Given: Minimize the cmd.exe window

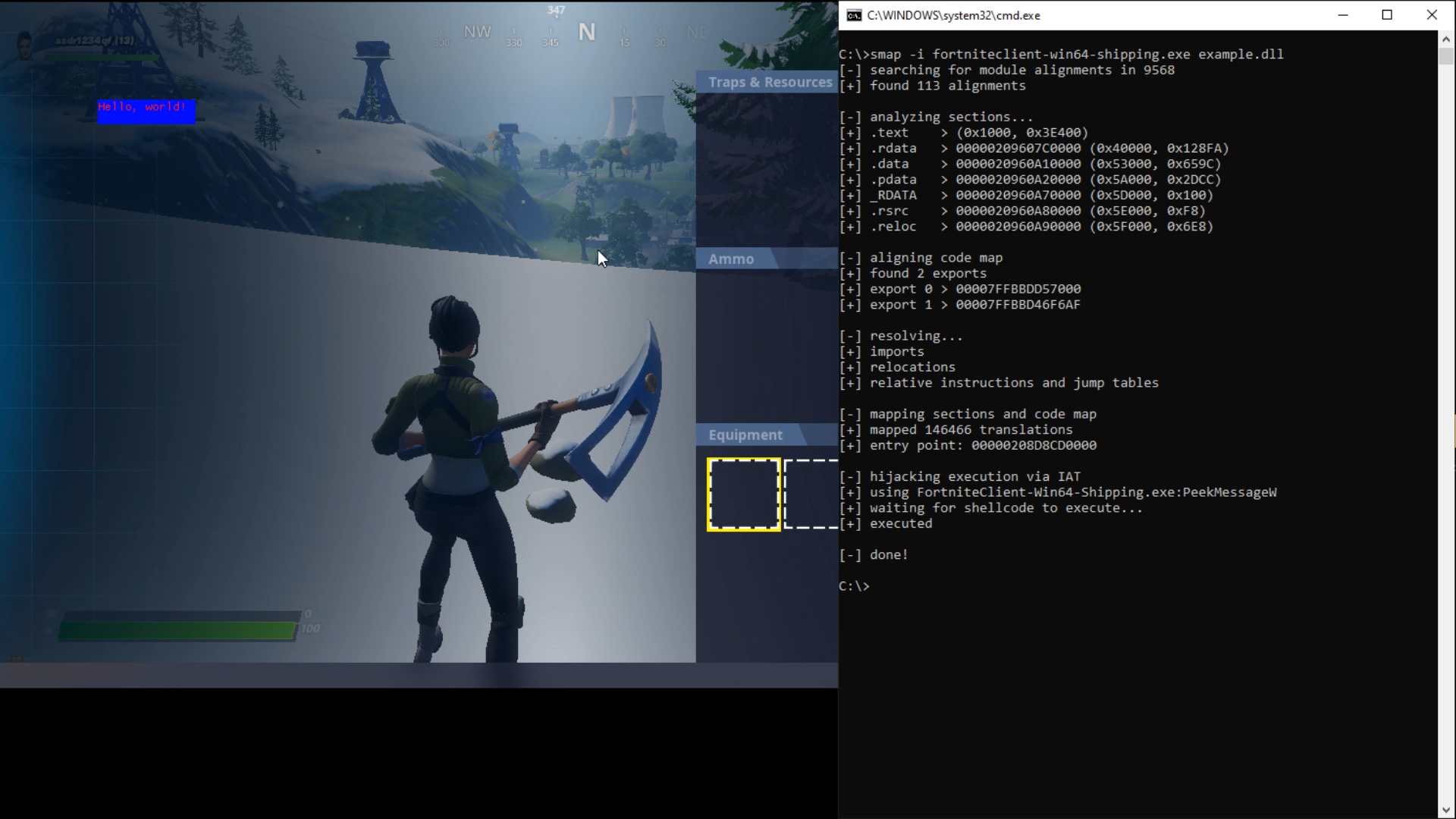Looking at the screenshot, I should pyautogui.click(x=1343, y=15).
